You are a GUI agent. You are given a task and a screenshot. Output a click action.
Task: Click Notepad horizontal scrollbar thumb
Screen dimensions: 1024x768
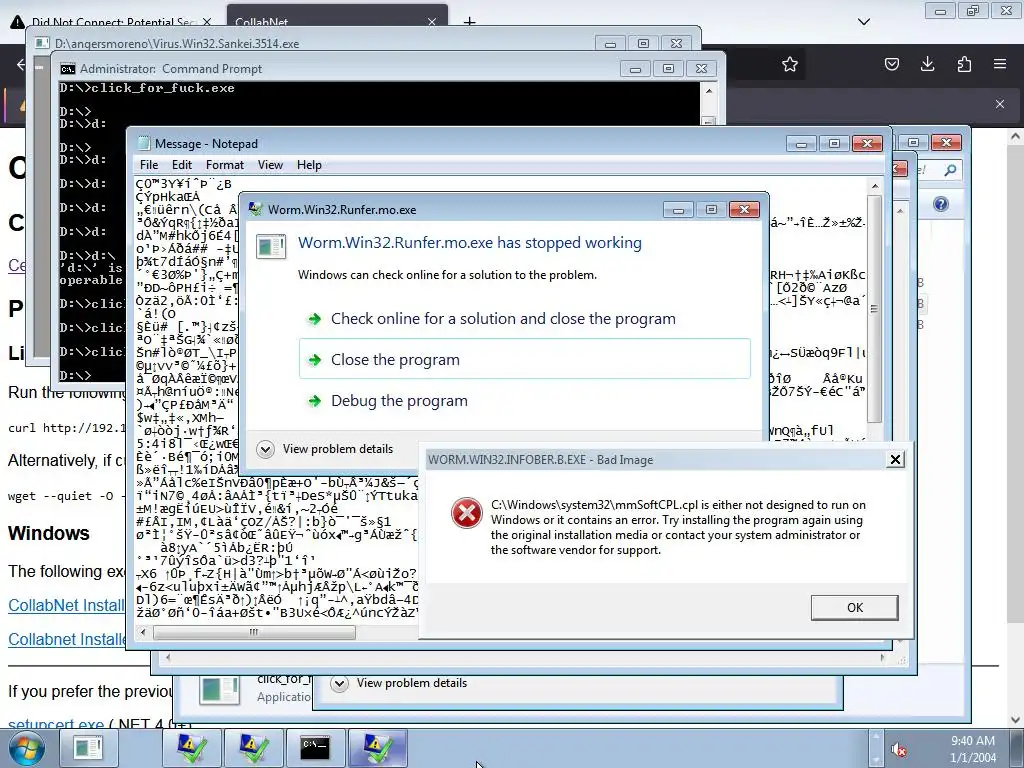coord(254,632)
